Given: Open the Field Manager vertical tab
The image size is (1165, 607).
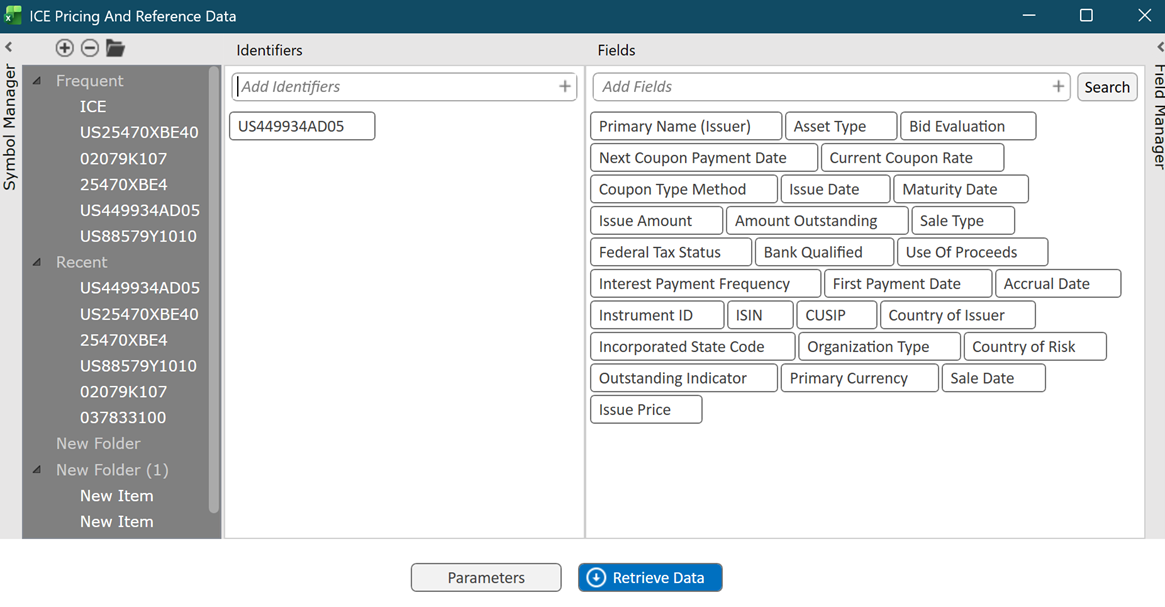Looking at the screenshot, I should [1158, 117].
